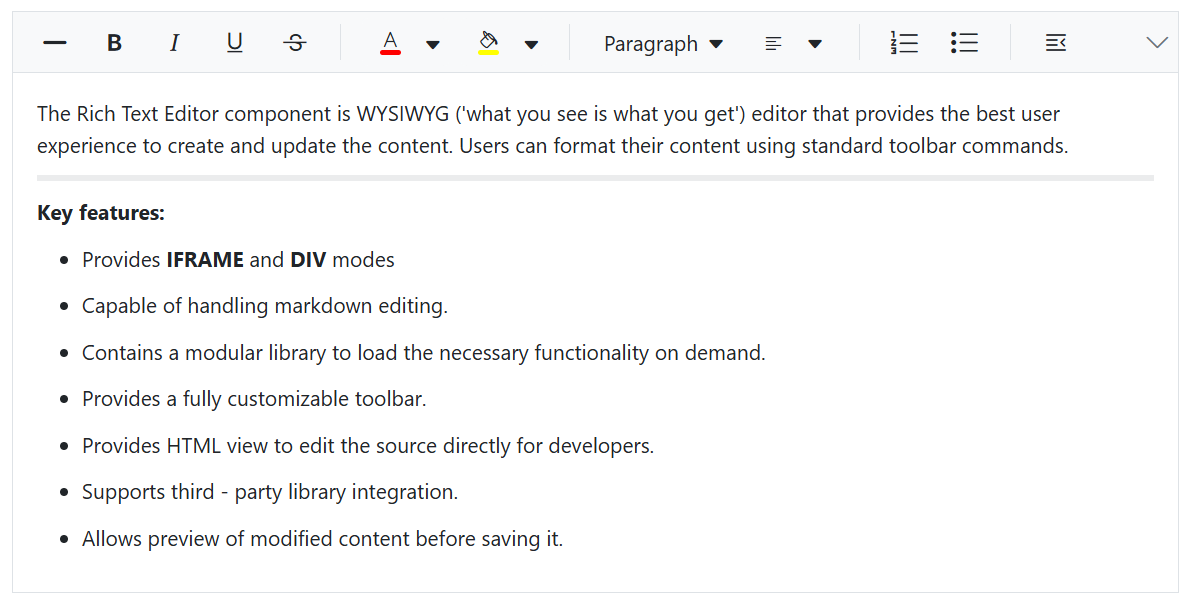Select the Italic formatting icon
This screenshot has height=601, width=1189.
click(174, 42)
